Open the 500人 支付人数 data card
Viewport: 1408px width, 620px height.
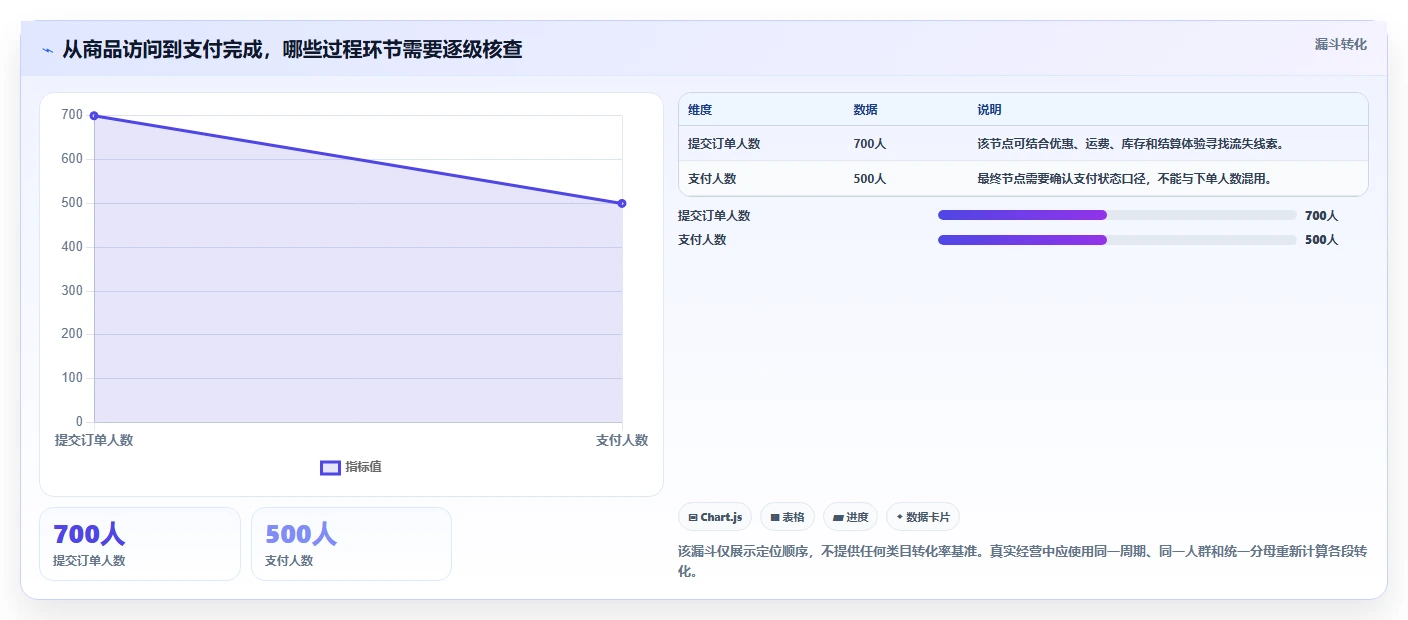tap(351, 544)
